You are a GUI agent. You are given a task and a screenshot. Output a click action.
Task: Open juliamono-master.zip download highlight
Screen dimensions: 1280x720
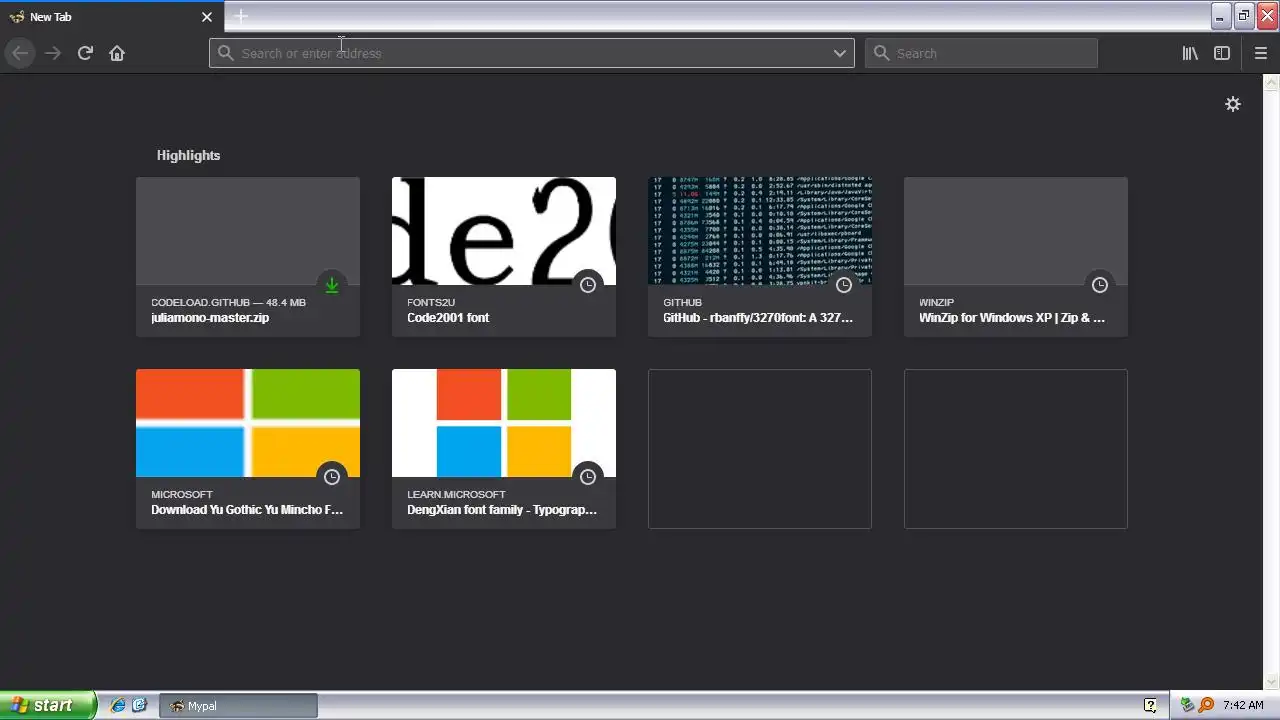click(x=248, y=257)
